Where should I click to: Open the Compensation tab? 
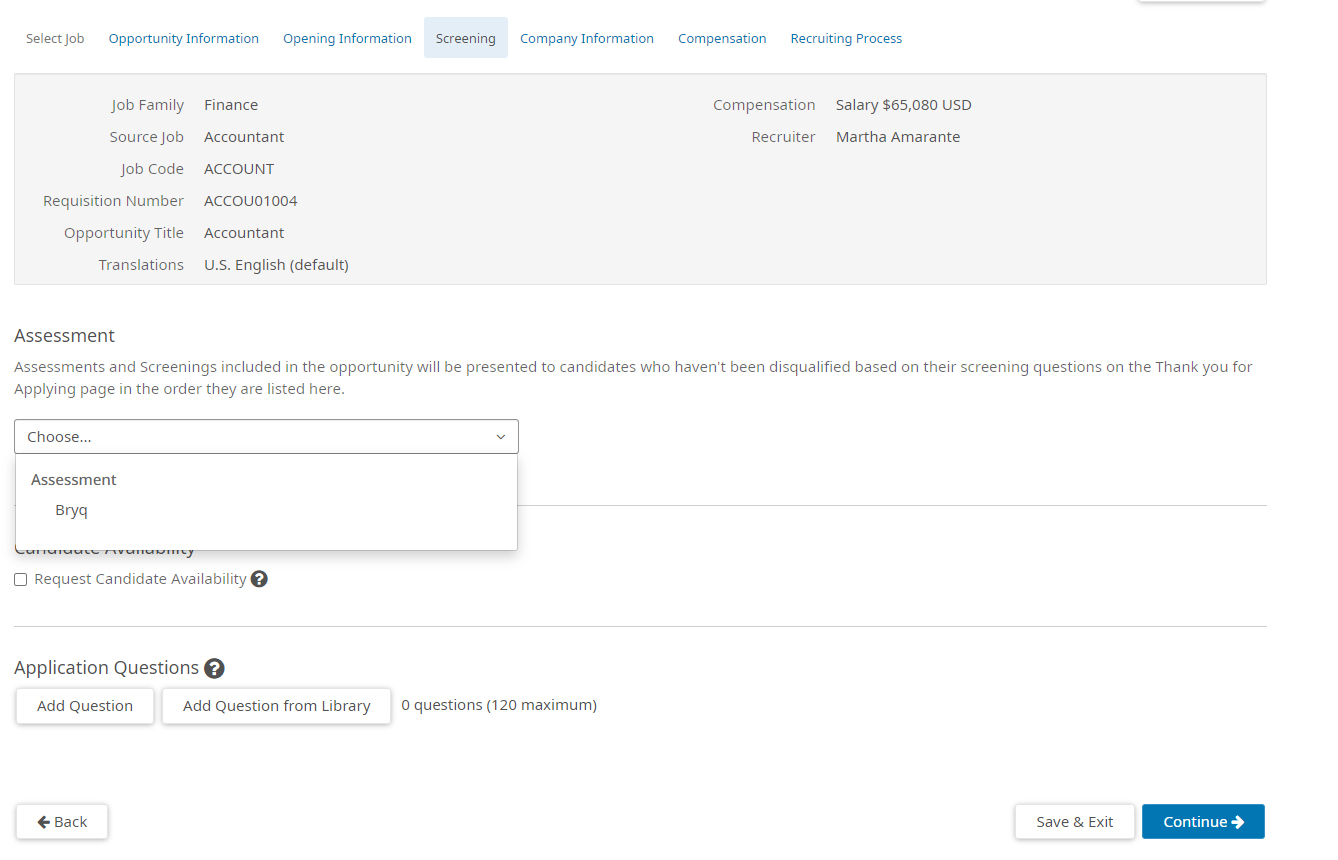(x=722, y=38)
